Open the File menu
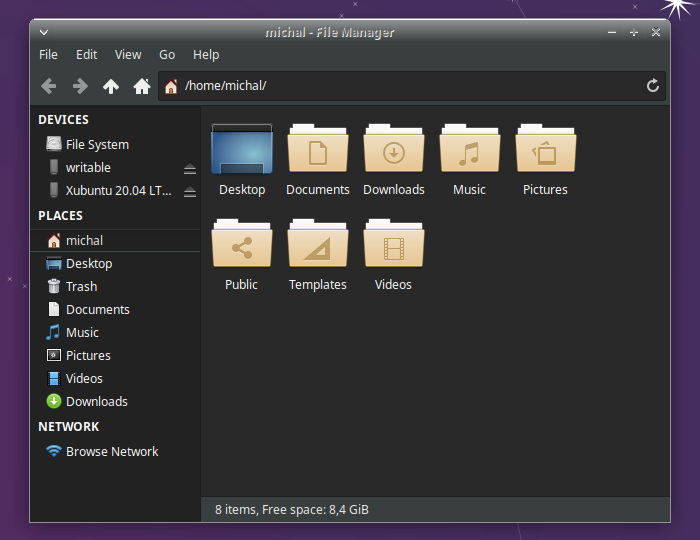 48,54
